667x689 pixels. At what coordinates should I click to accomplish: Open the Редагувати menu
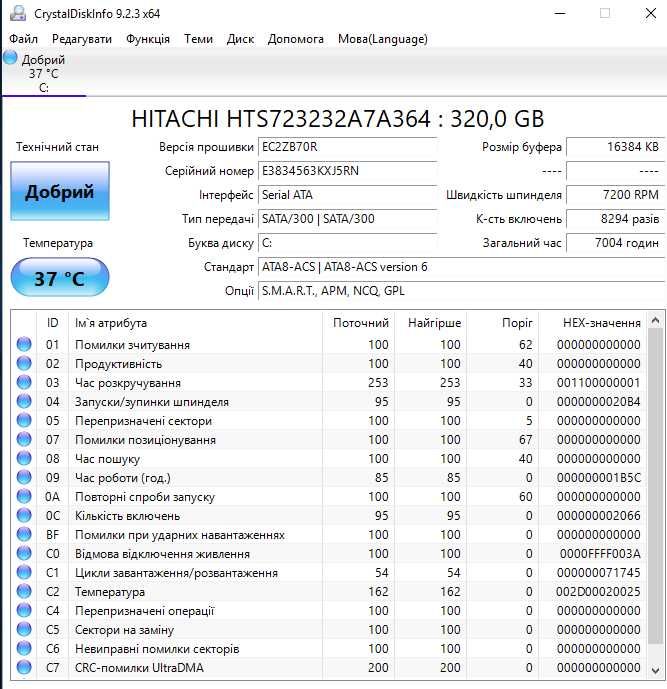(x=82, y=39)
